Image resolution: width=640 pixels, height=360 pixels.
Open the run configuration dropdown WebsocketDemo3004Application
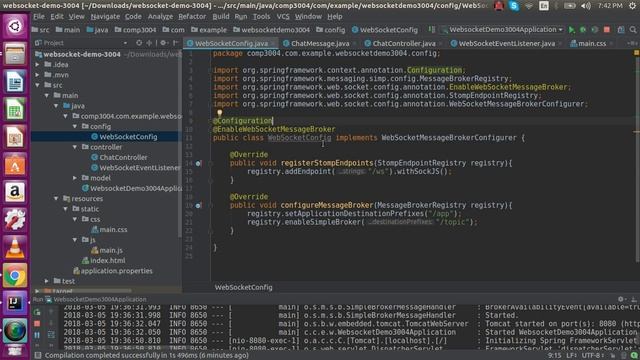click(503, 30)
